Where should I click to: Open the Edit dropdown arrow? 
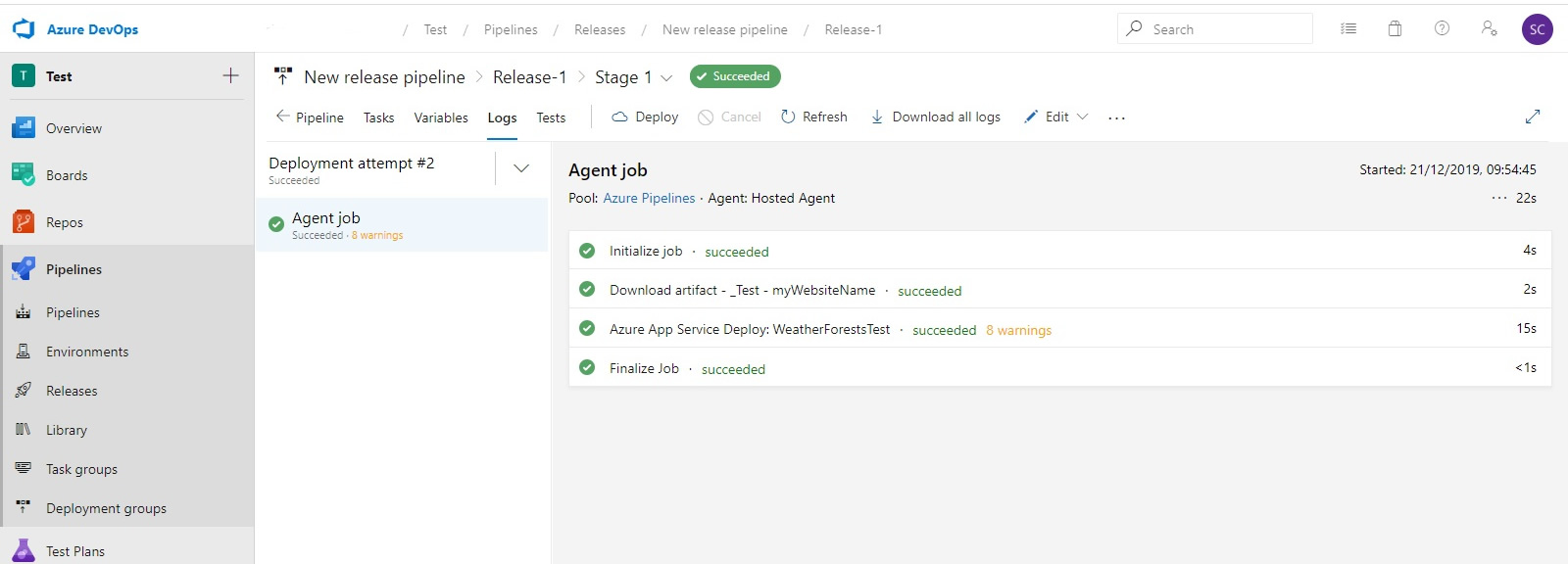(x=1083, y=117)
